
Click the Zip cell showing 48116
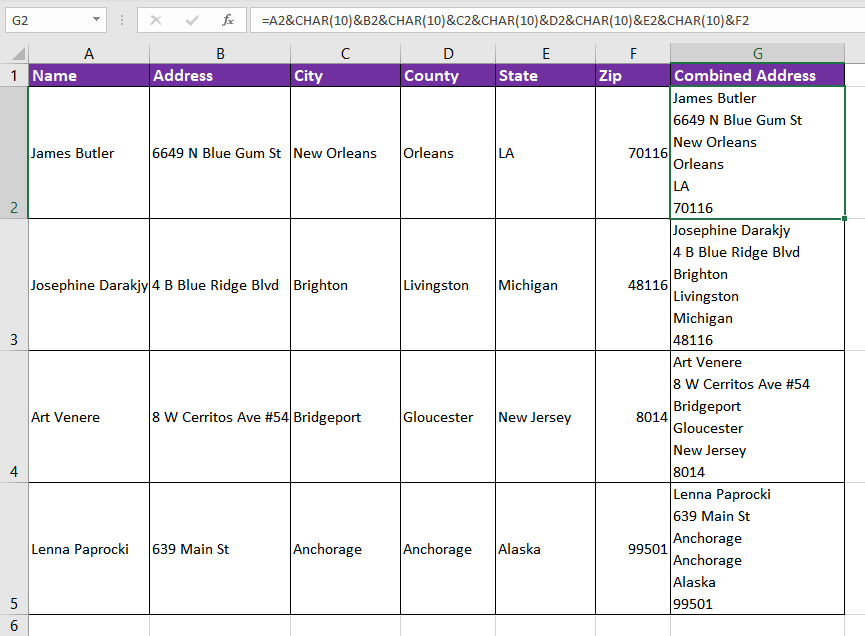[632, 285]
